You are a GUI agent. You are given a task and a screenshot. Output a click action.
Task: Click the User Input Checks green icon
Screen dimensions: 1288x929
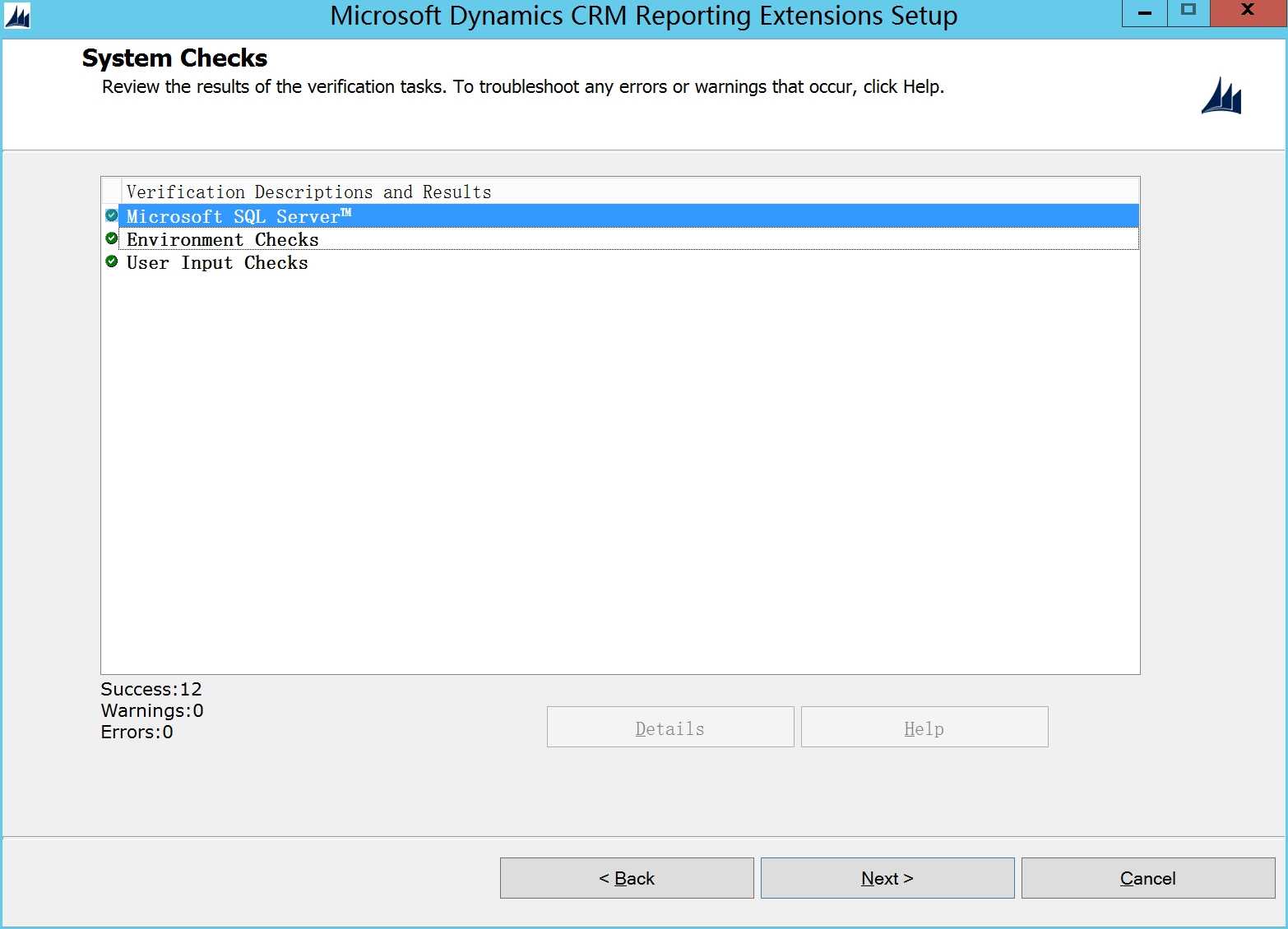(112, 261)
